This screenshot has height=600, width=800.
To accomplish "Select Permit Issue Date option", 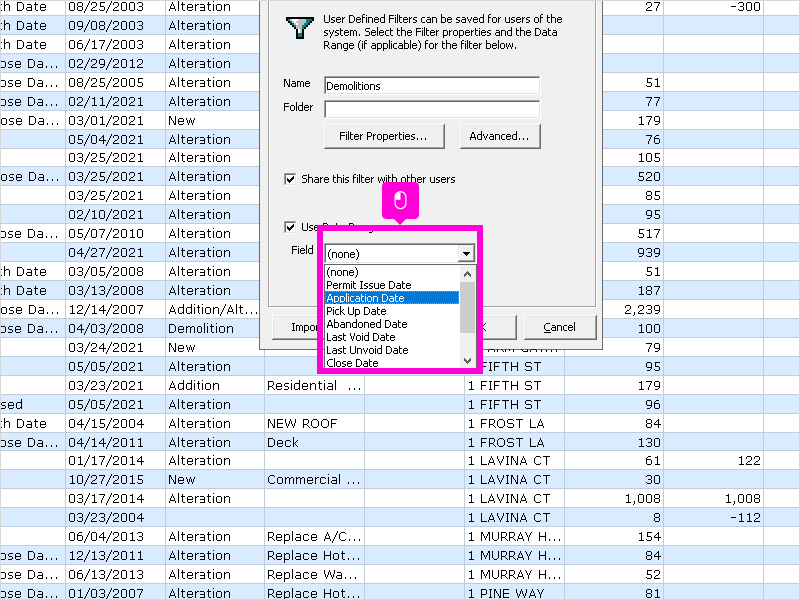I will pyautogui.click(x=392, y=285).
